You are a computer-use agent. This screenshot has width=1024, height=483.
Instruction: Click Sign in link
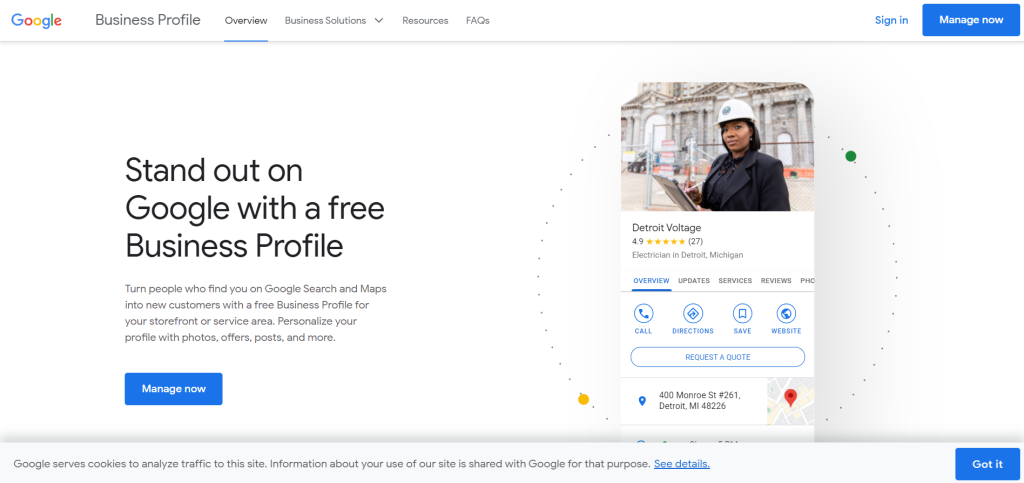click(891, 20)
